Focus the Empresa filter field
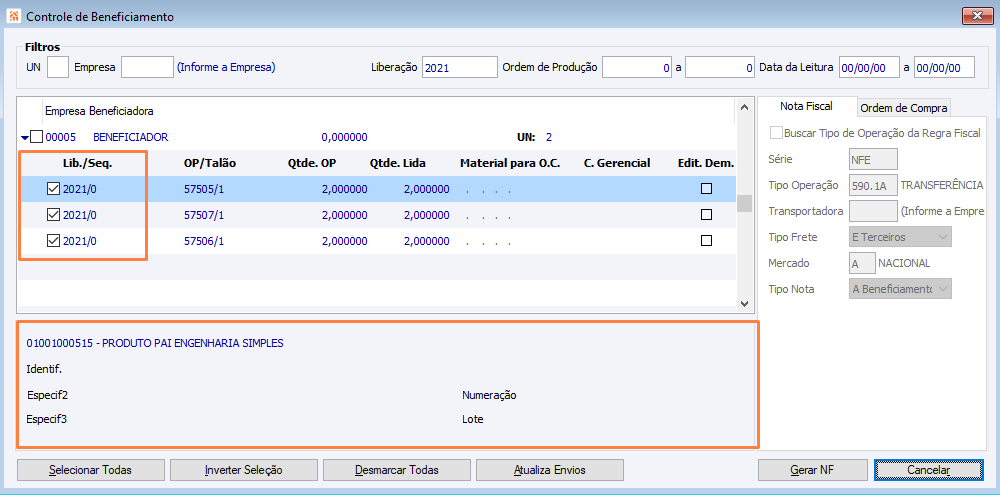 pyautogui.click(x=147, y=67)
